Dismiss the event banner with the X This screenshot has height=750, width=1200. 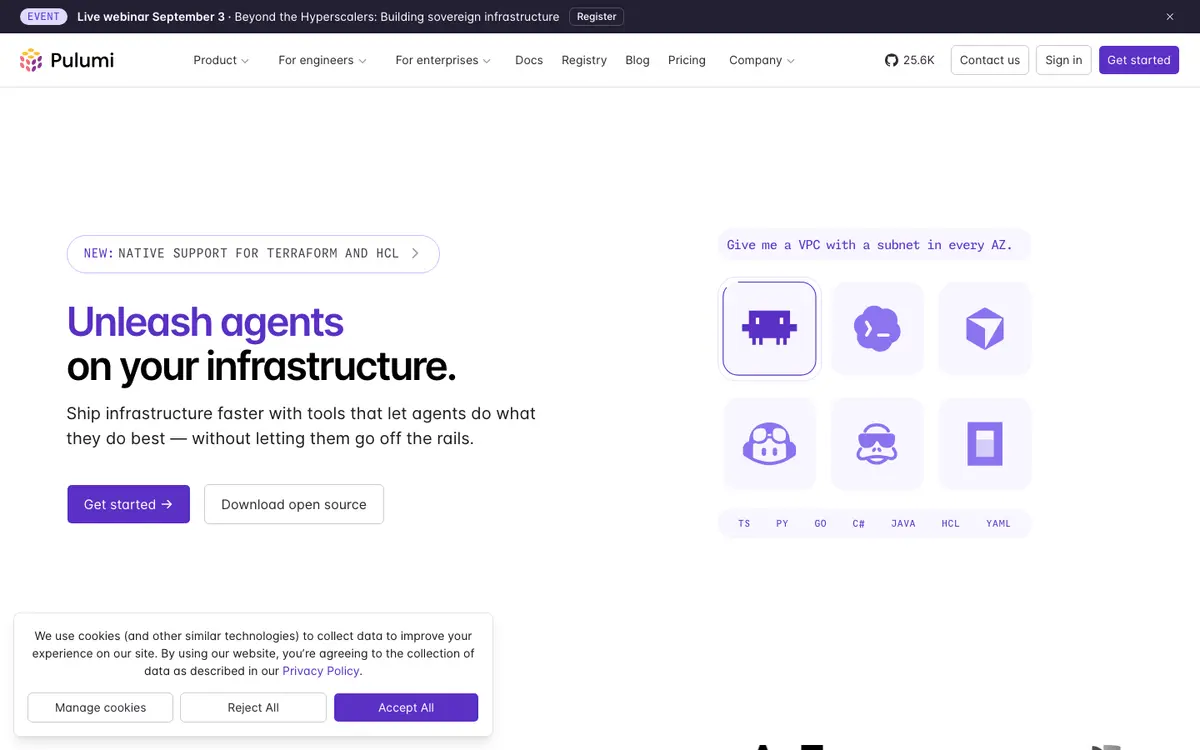[x=1170, y=16]
